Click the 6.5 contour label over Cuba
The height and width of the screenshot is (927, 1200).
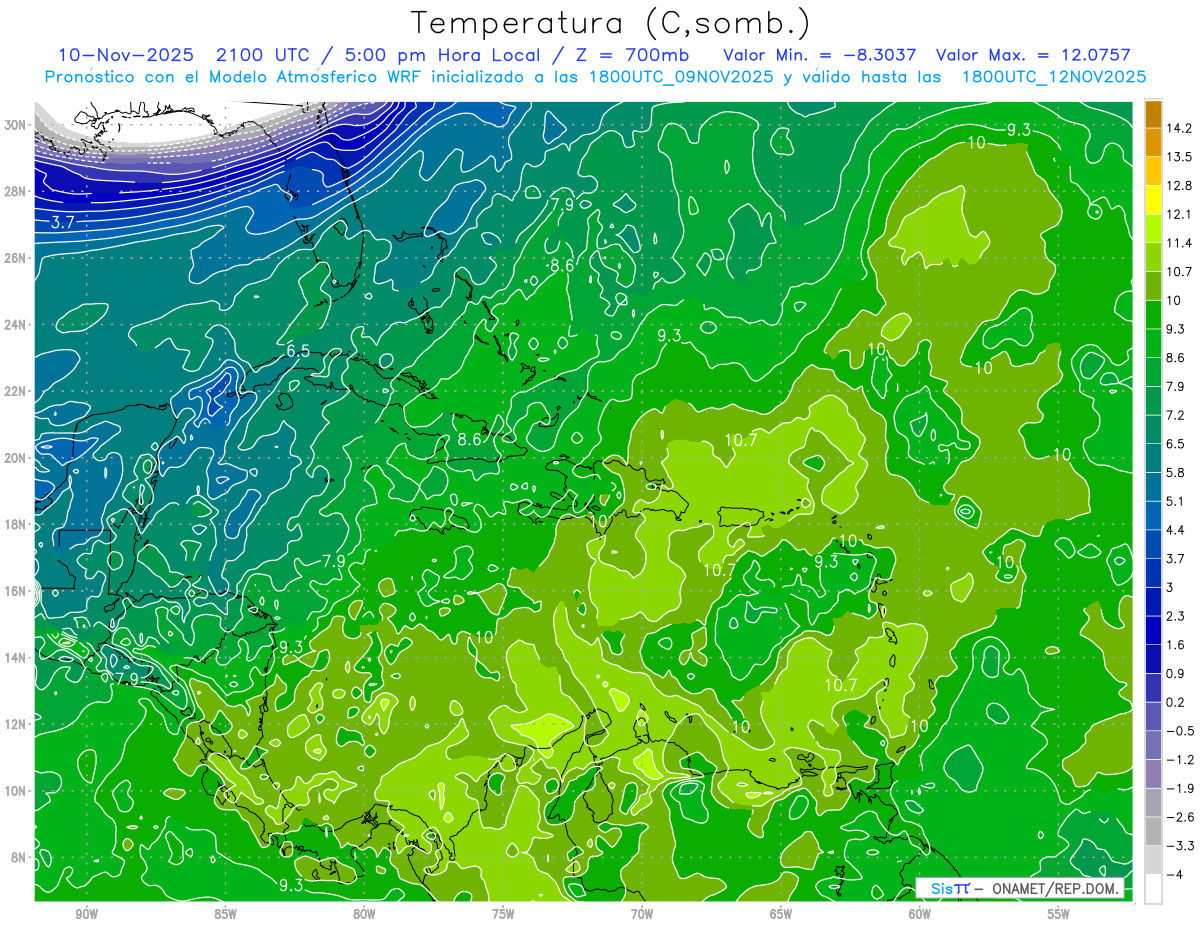(x=298, y=350)
